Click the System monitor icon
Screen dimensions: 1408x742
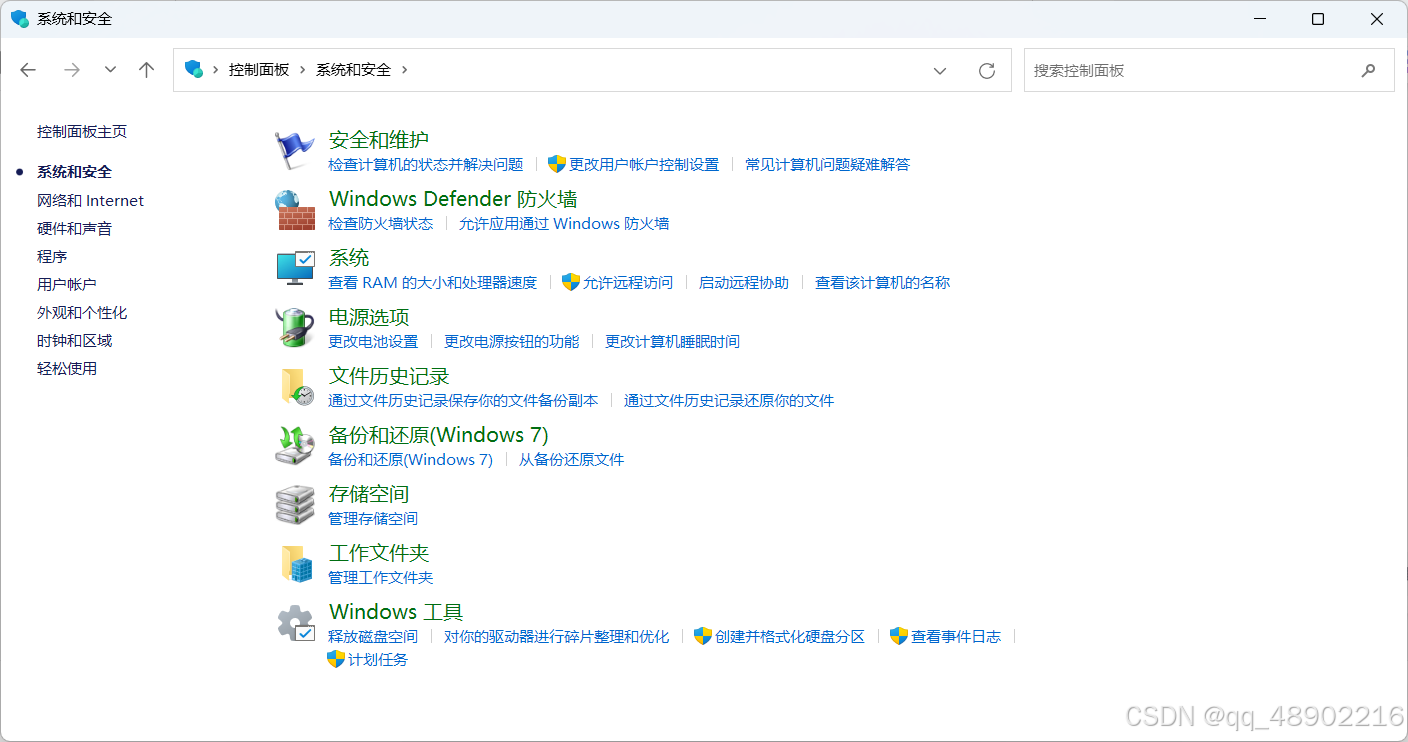click(x=295, y=268)
